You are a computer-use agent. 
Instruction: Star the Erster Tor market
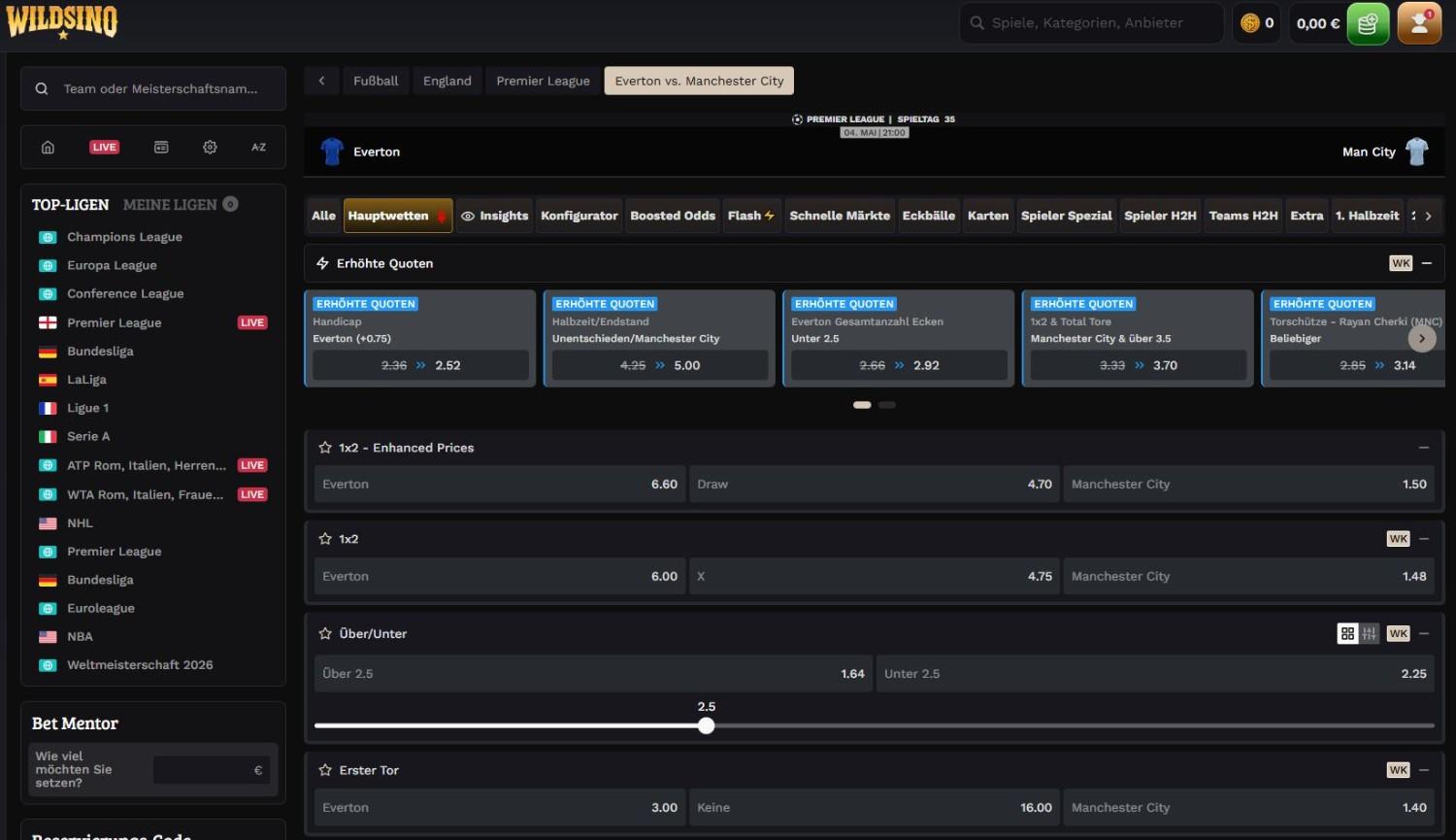pos(325,770)
